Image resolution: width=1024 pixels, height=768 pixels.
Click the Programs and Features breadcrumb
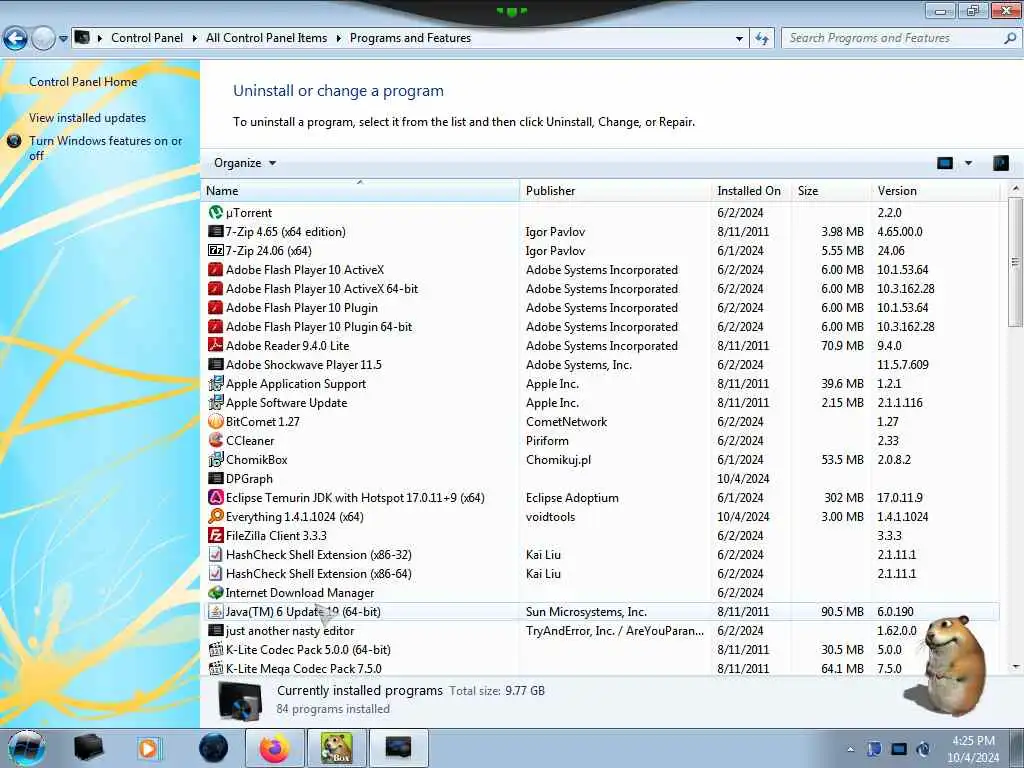point(410,38)
